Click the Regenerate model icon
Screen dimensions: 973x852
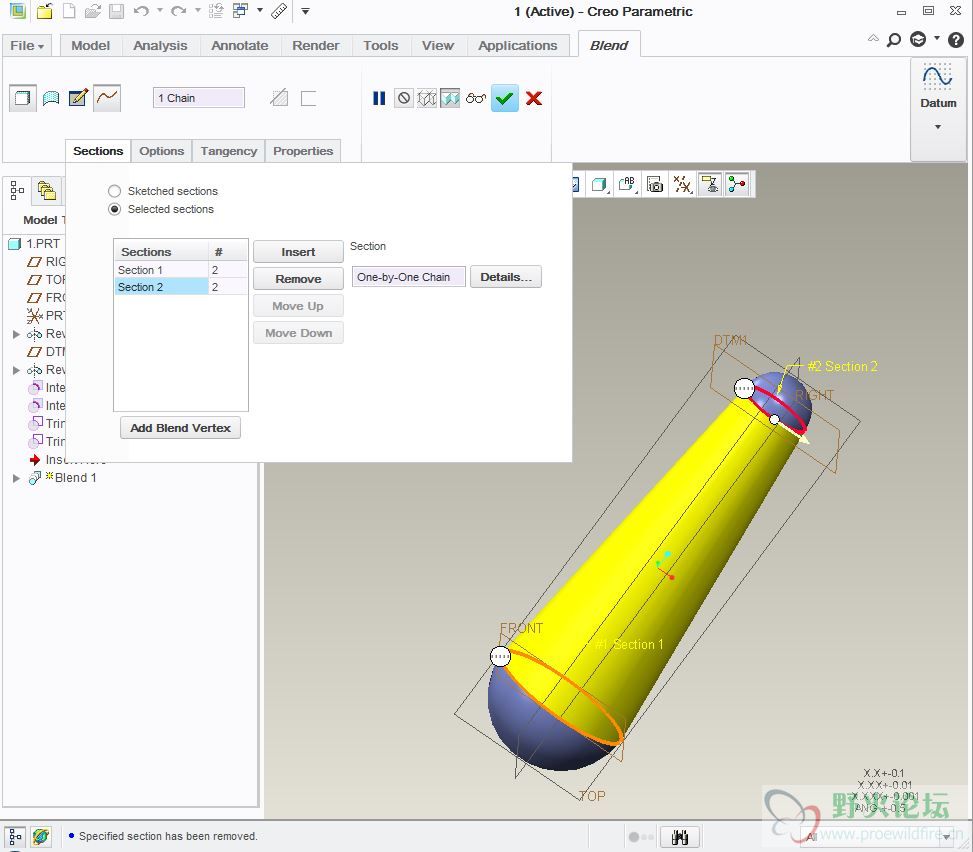216,11
